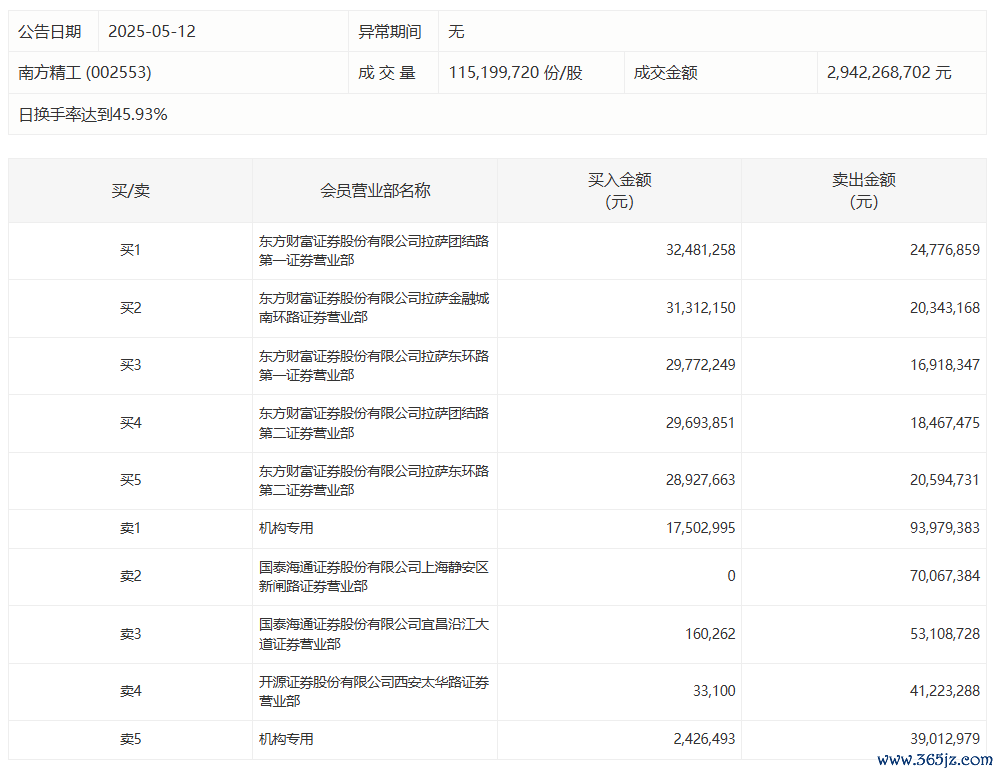Screen dimensions: 1000x775
Task: Click buy amount 17,502,995
Action: click(700, 528)
